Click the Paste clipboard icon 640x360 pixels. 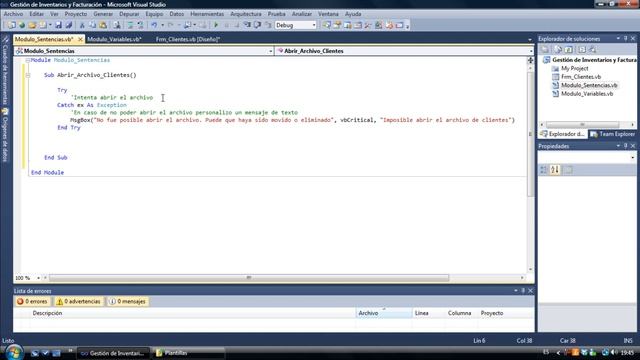[x=103, y=25]
